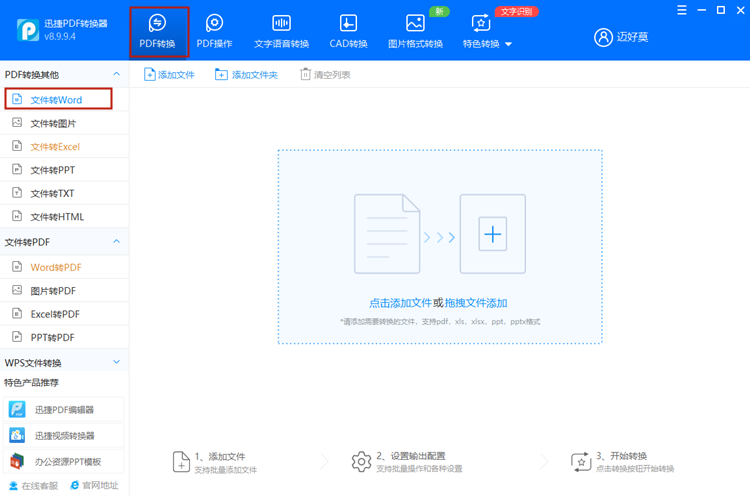Select 文件转Excel in the sidebar
This screenshot has height=496, width=750.
[55, 147]
